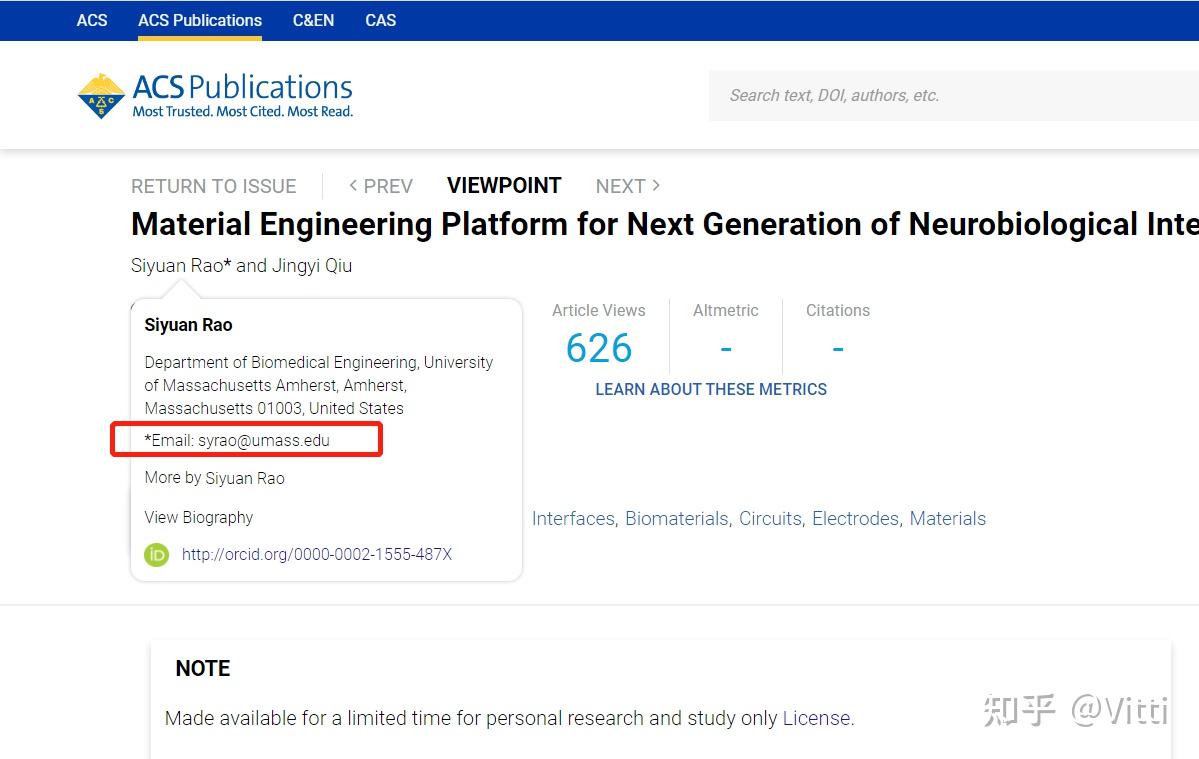Open the C&EN navigation tab
Viewport: 1199px width, 759px height.
tap(314, 21)
